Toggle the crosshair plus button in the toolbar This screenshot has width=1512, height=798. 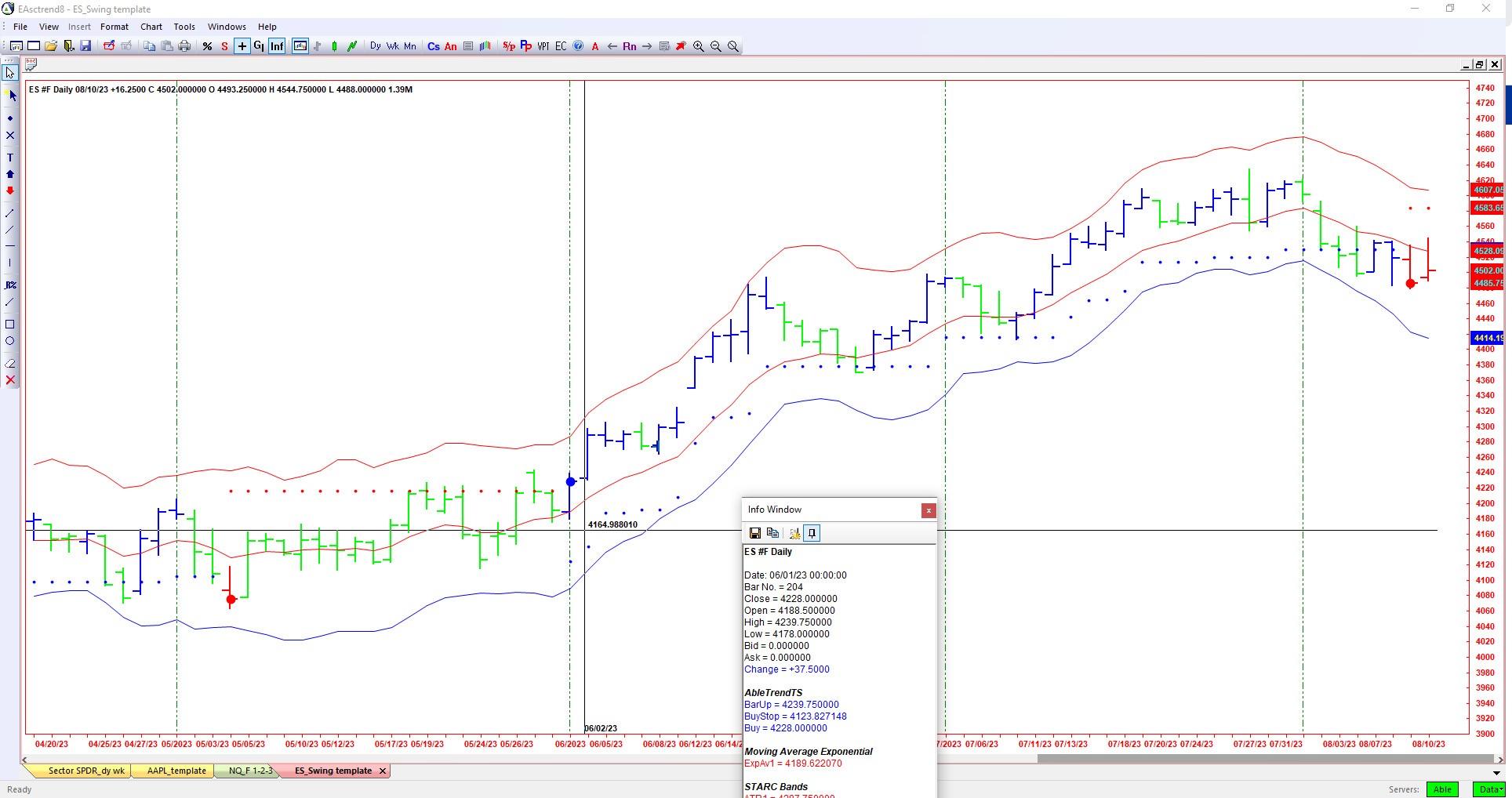pyautogui.click(x=242, y=46)
